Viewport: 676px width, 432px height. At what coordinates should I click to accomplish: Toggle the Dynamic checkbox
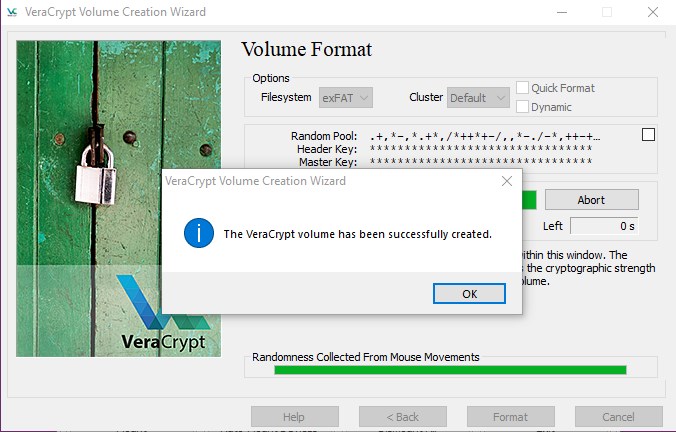522,106
